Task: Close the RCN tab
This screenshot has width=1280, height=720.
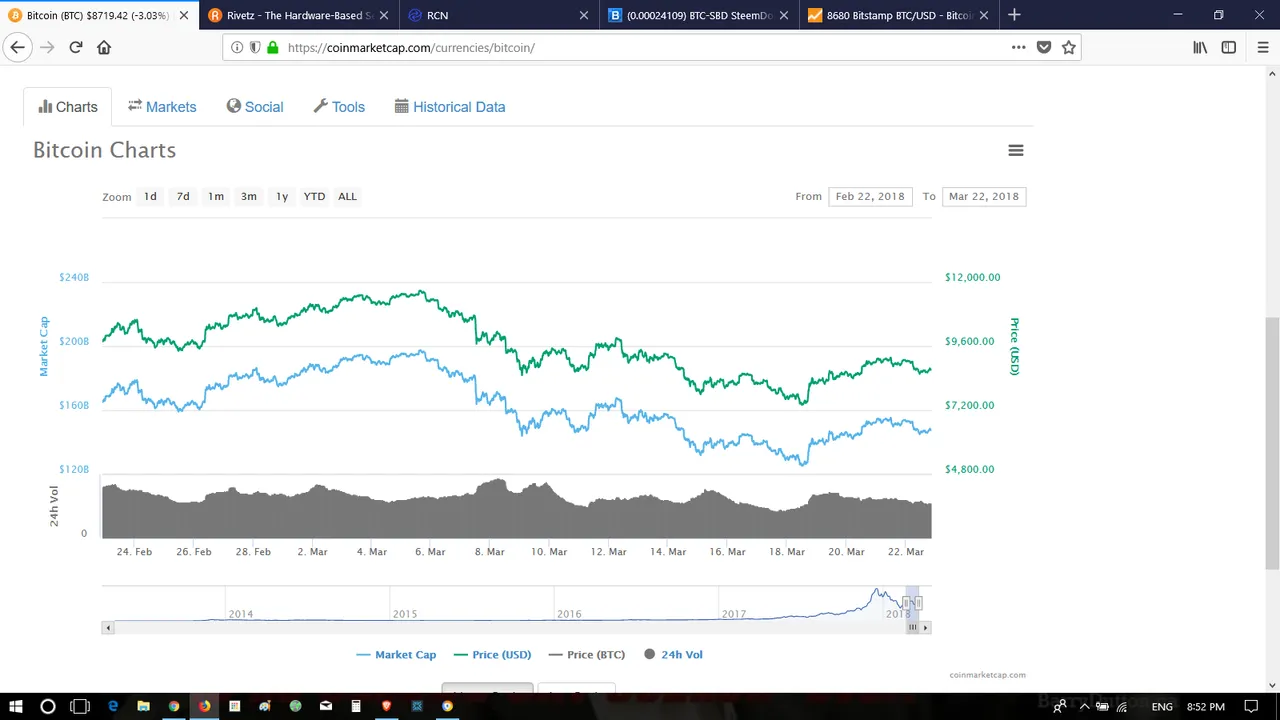Action: [584, 15]
